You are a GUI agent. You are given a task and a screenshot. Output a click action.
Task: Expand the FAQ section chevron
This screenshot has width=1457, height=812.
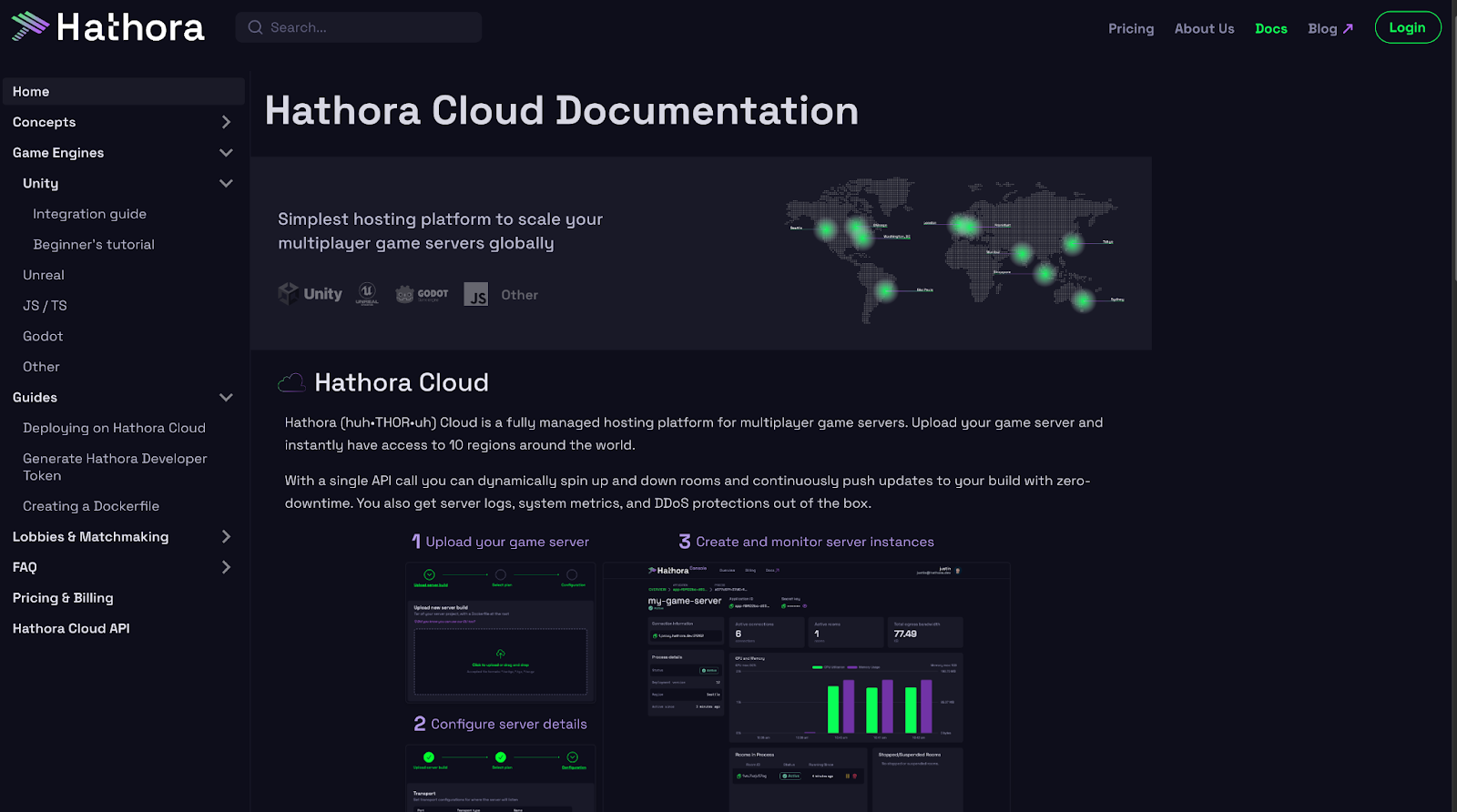point(226,567)
